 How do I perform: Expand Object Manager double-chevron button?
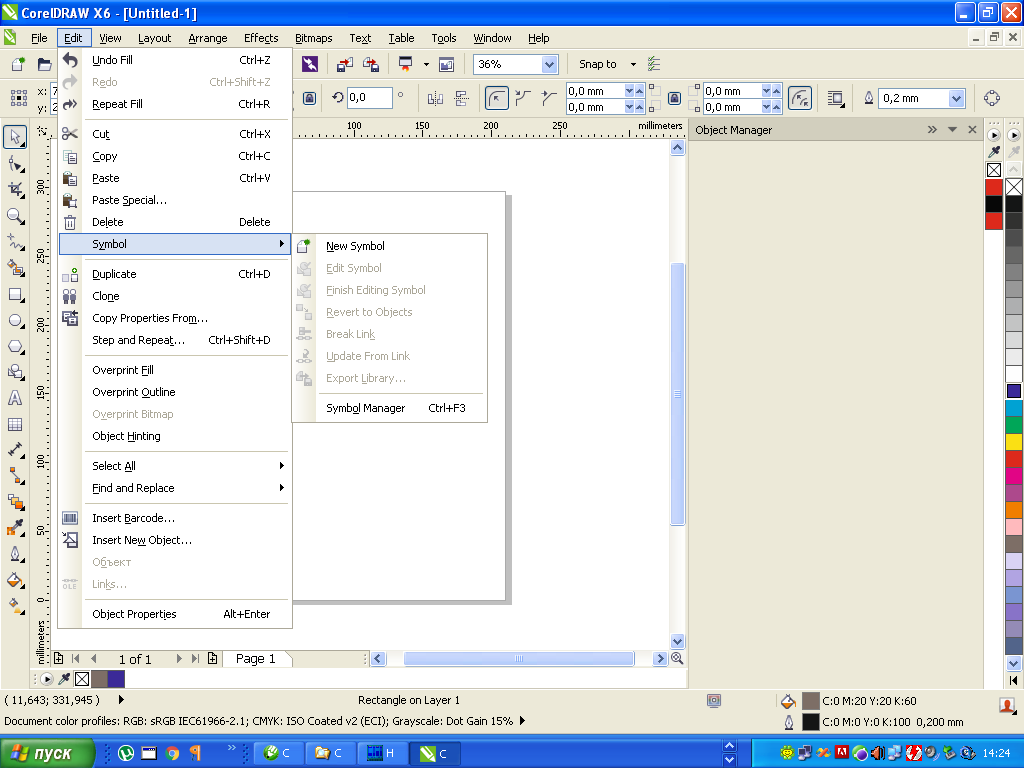coord(932,129)
